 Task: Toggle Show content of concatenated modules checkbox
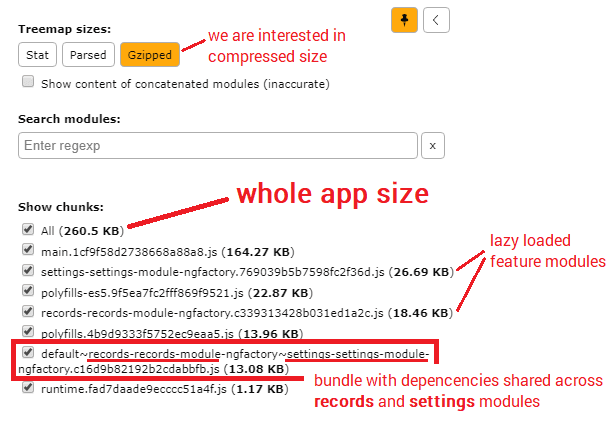coord(28,82)
